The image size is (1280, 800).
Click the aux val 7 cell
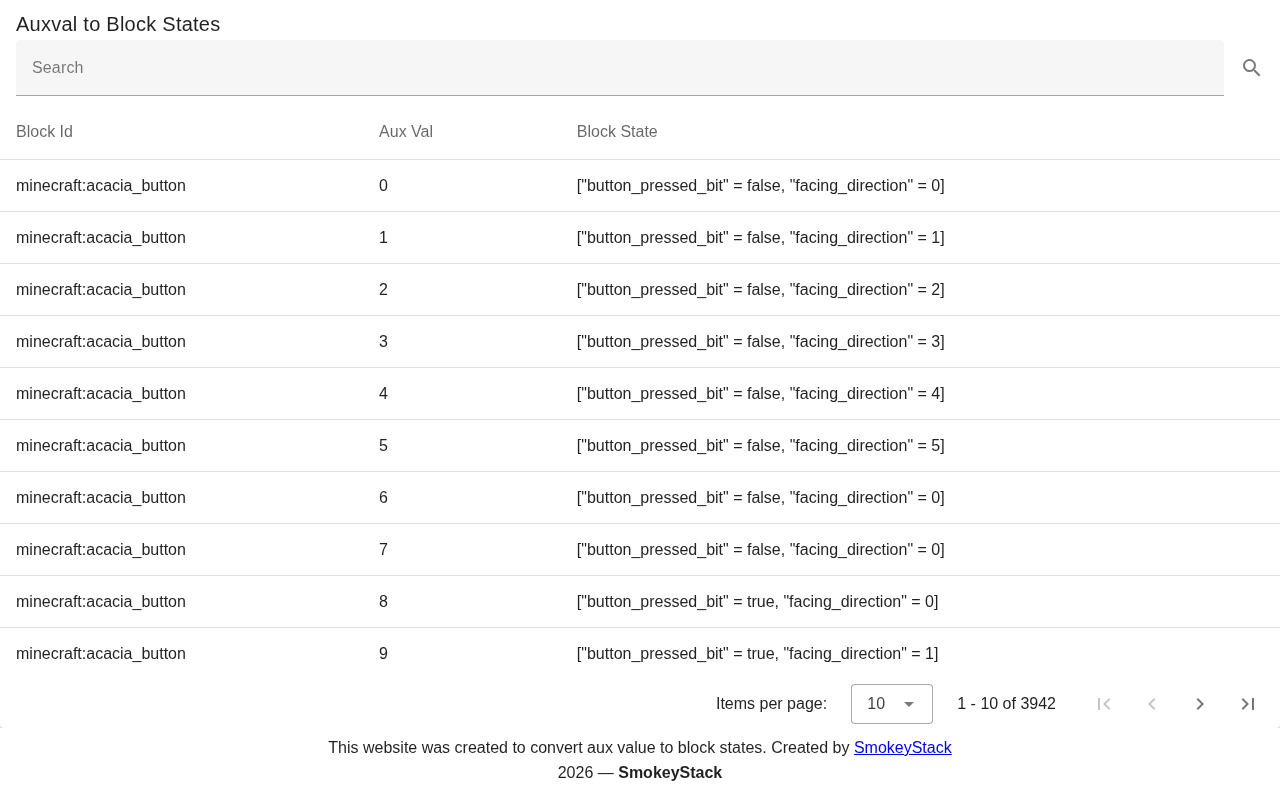(383, 550)
